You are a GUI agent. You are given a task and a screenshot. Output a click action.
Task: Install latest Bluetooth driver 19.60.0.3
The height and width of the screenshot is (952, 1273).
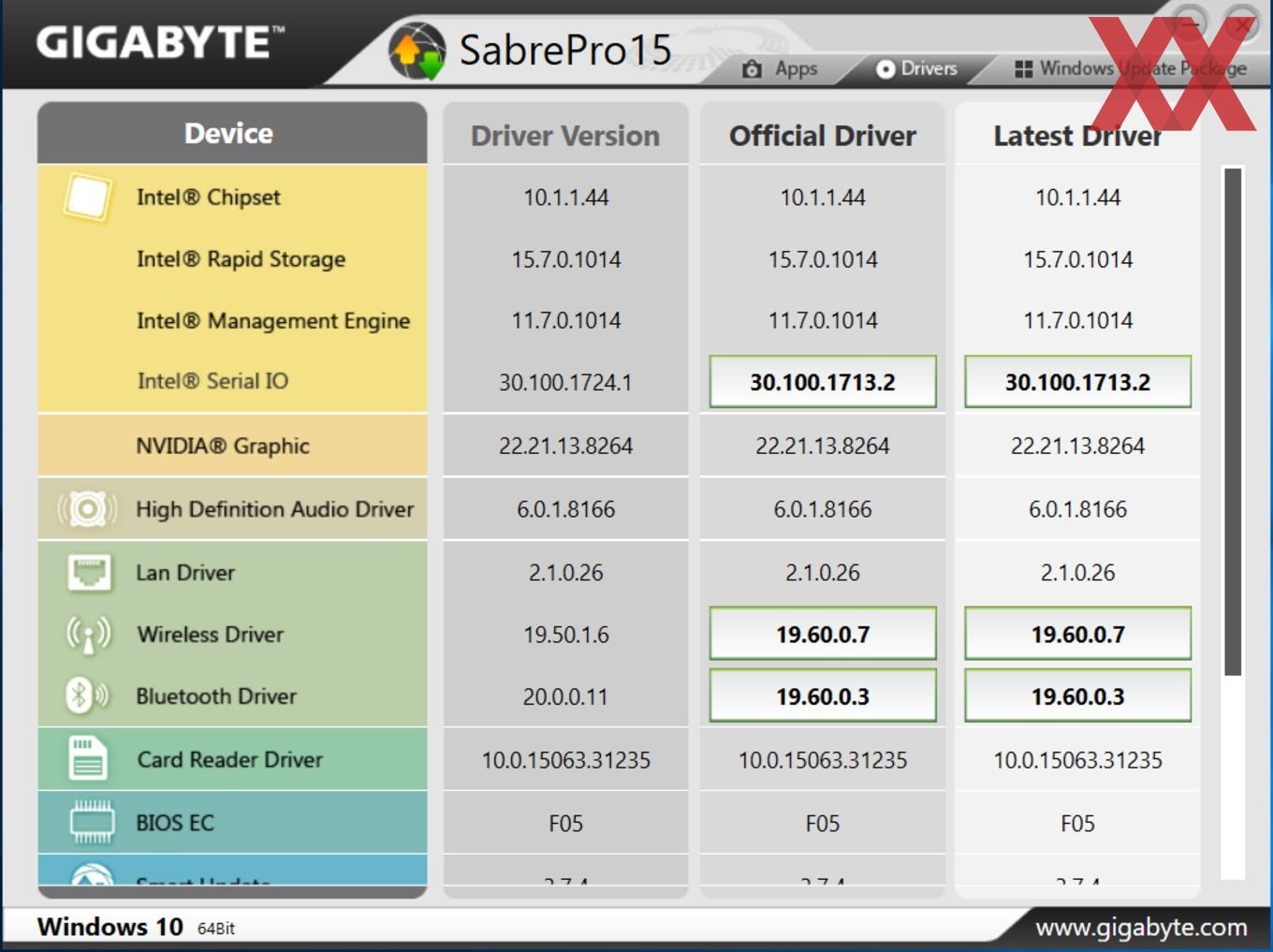tap(1077, 696)
